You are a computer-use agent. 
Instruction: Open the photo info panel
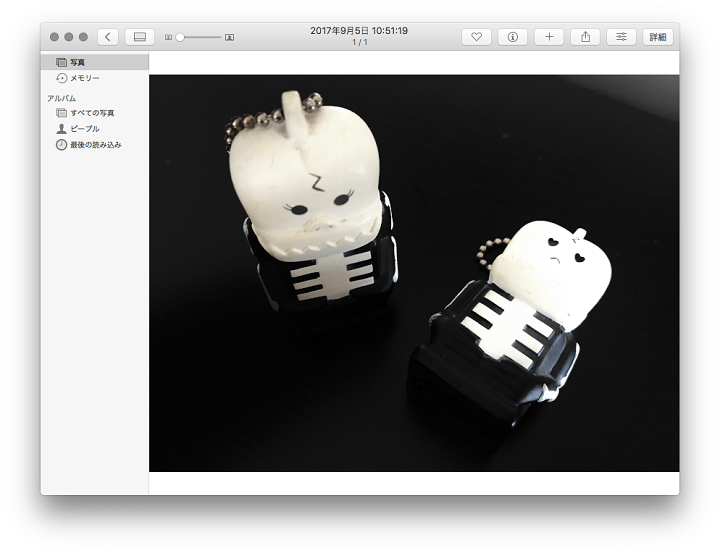512,37
